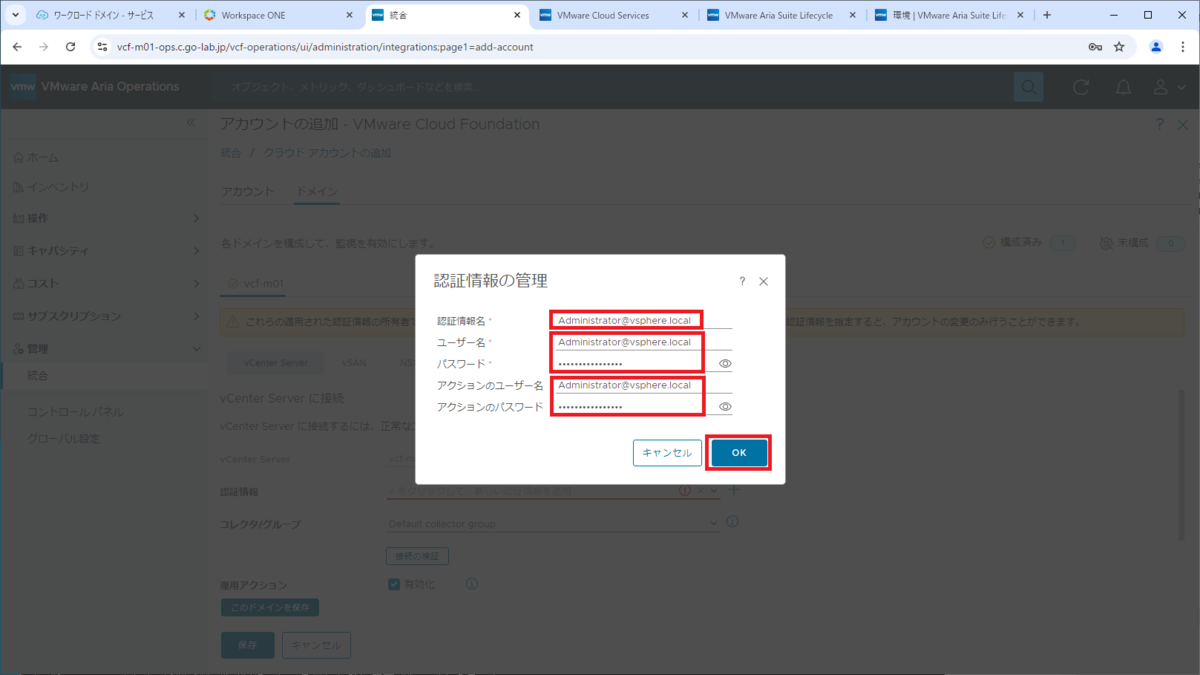This screenshot has height=675, width=1200.
Task: Select 統合 under 管理
Action: coord(38,376)
